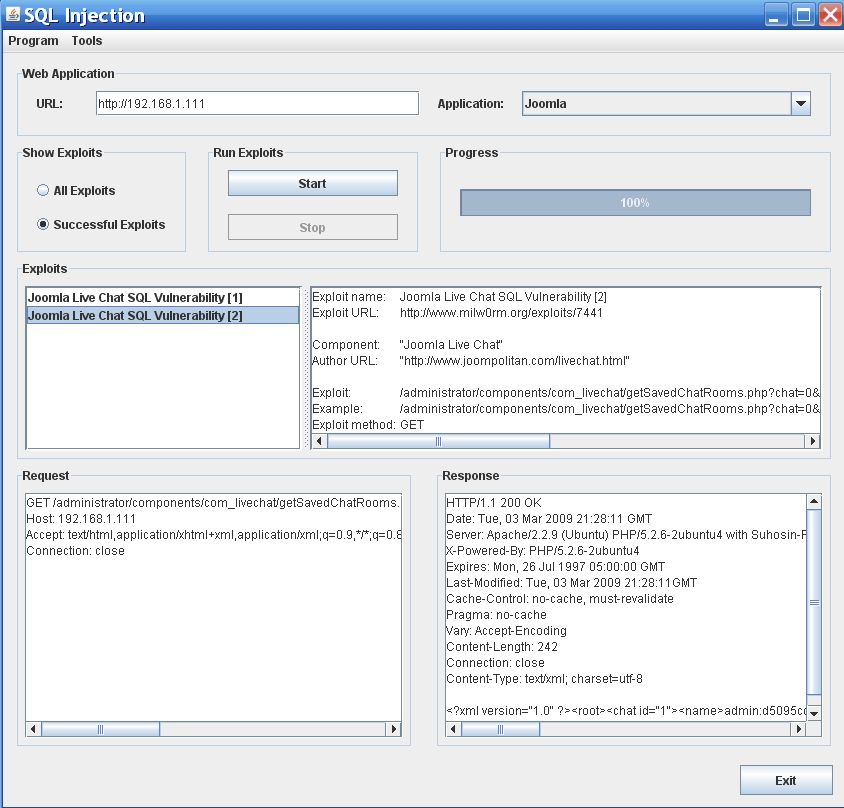Screen dimensions: 844x808
Task: Click the Response vertical scrollbar thumb
Action: pos(814,602)
